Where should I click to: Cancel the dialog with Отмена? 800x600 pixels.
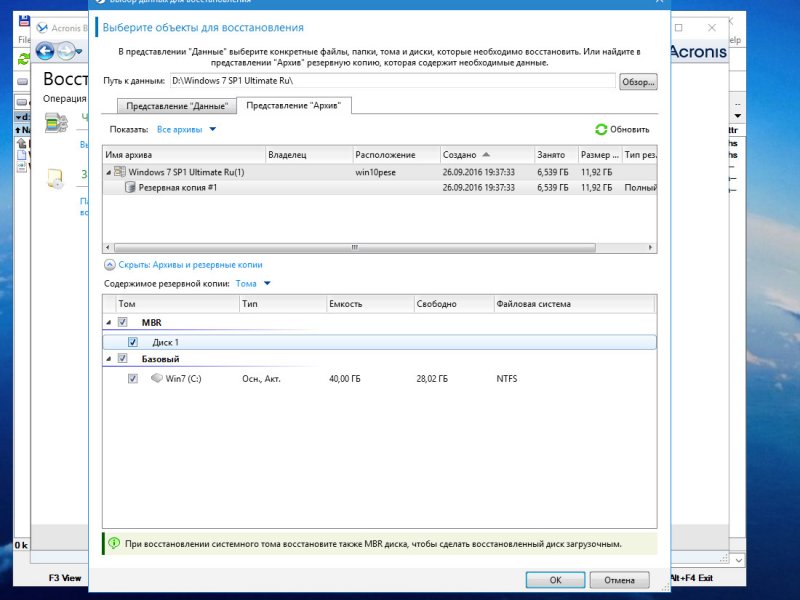(619, 580)
